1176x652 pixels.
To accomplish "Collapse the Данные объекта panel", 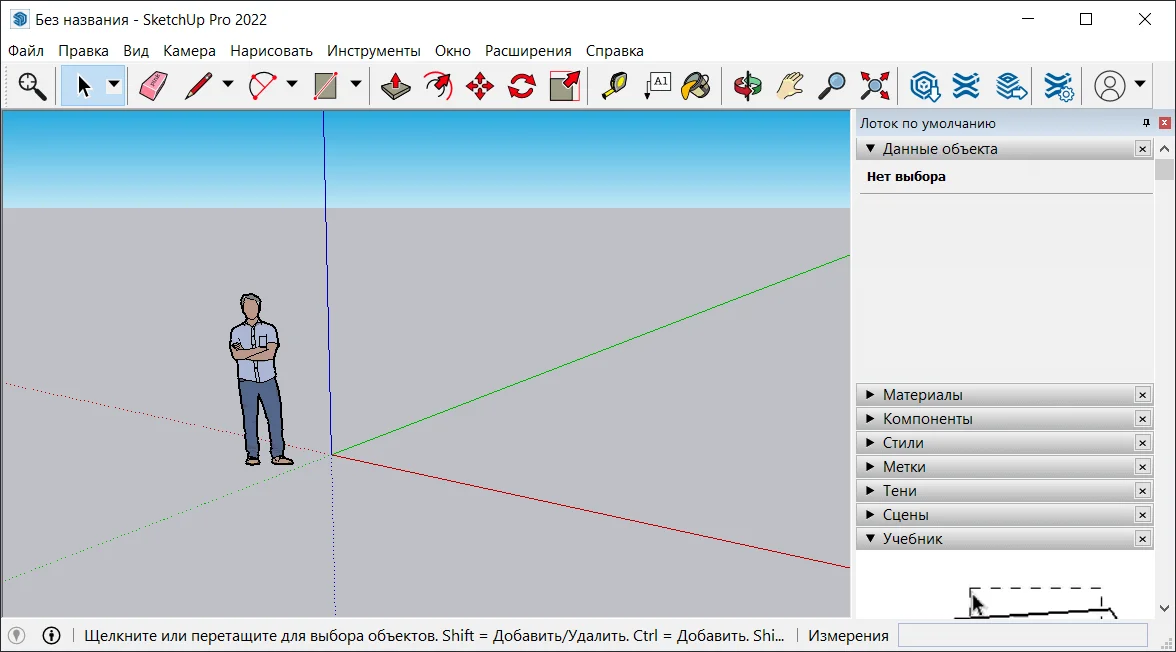I will 1004,149.
